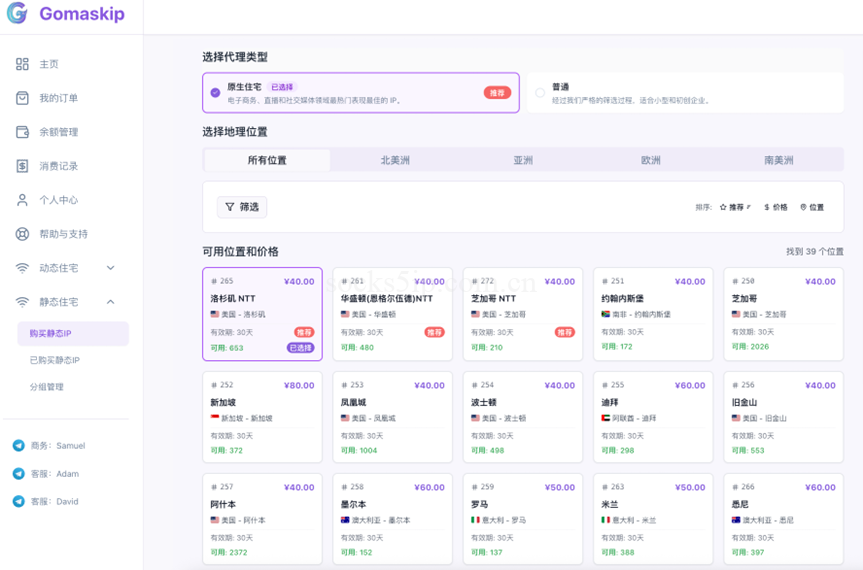Screen dimensions: 863x570
Task: Sort the list by 价格
Action: [776, 207]
